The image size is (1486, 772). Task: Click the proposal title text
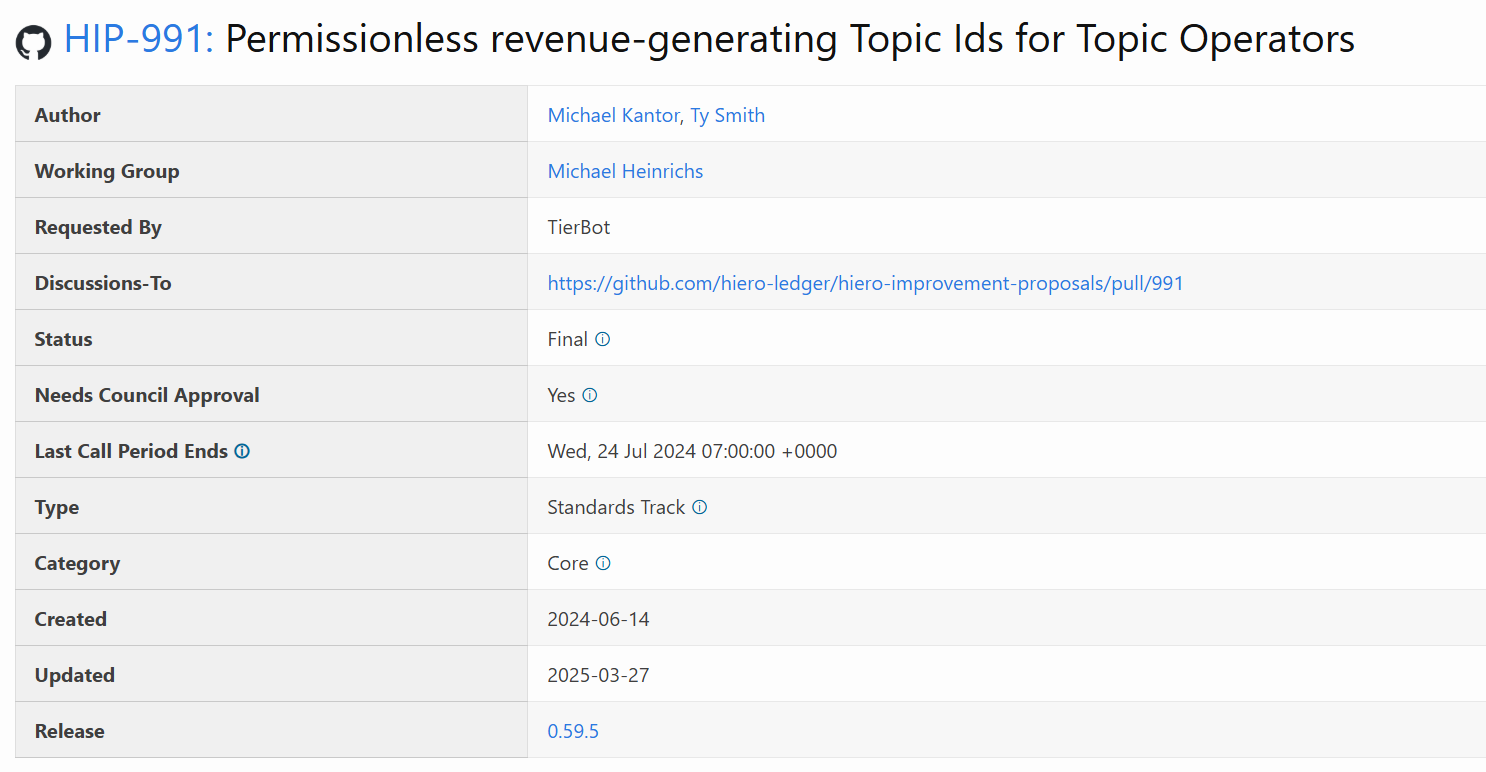coord(790,39)
